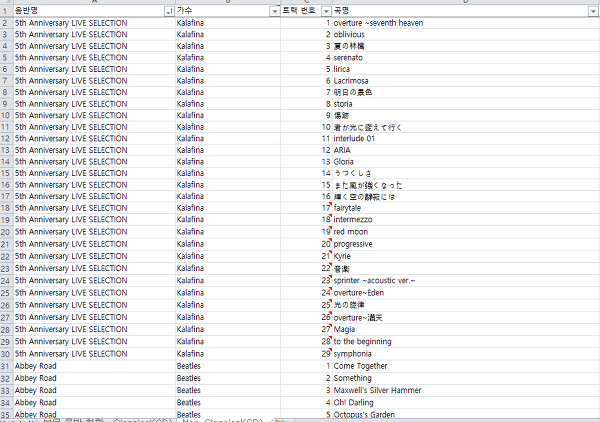Click the song cell 'Gloria'

(x=465, y=162)
